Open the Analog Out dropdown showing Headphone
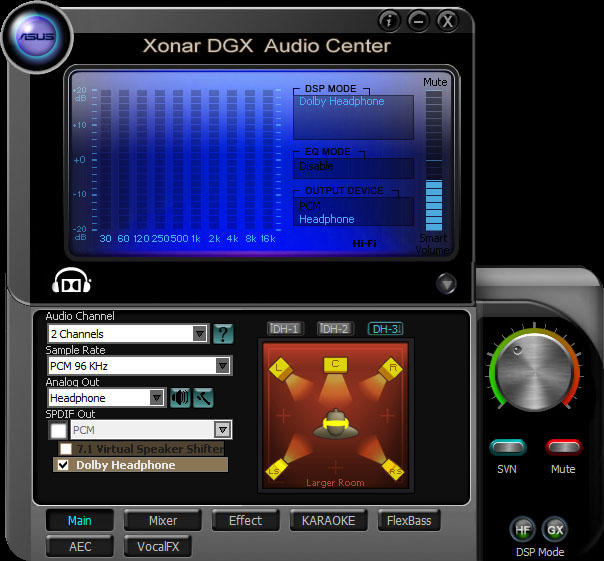 pos(107,398)
